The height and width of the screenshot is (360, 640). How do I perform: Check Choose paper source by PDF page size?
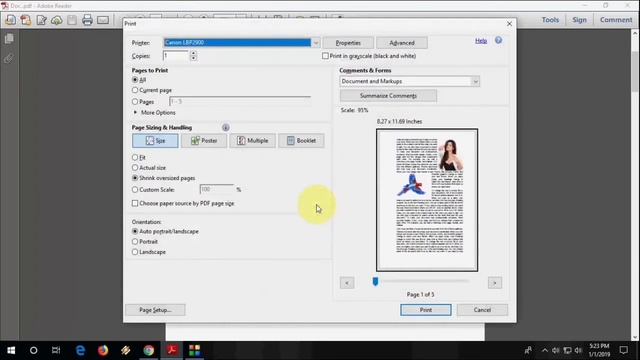(x=135, y=203)
